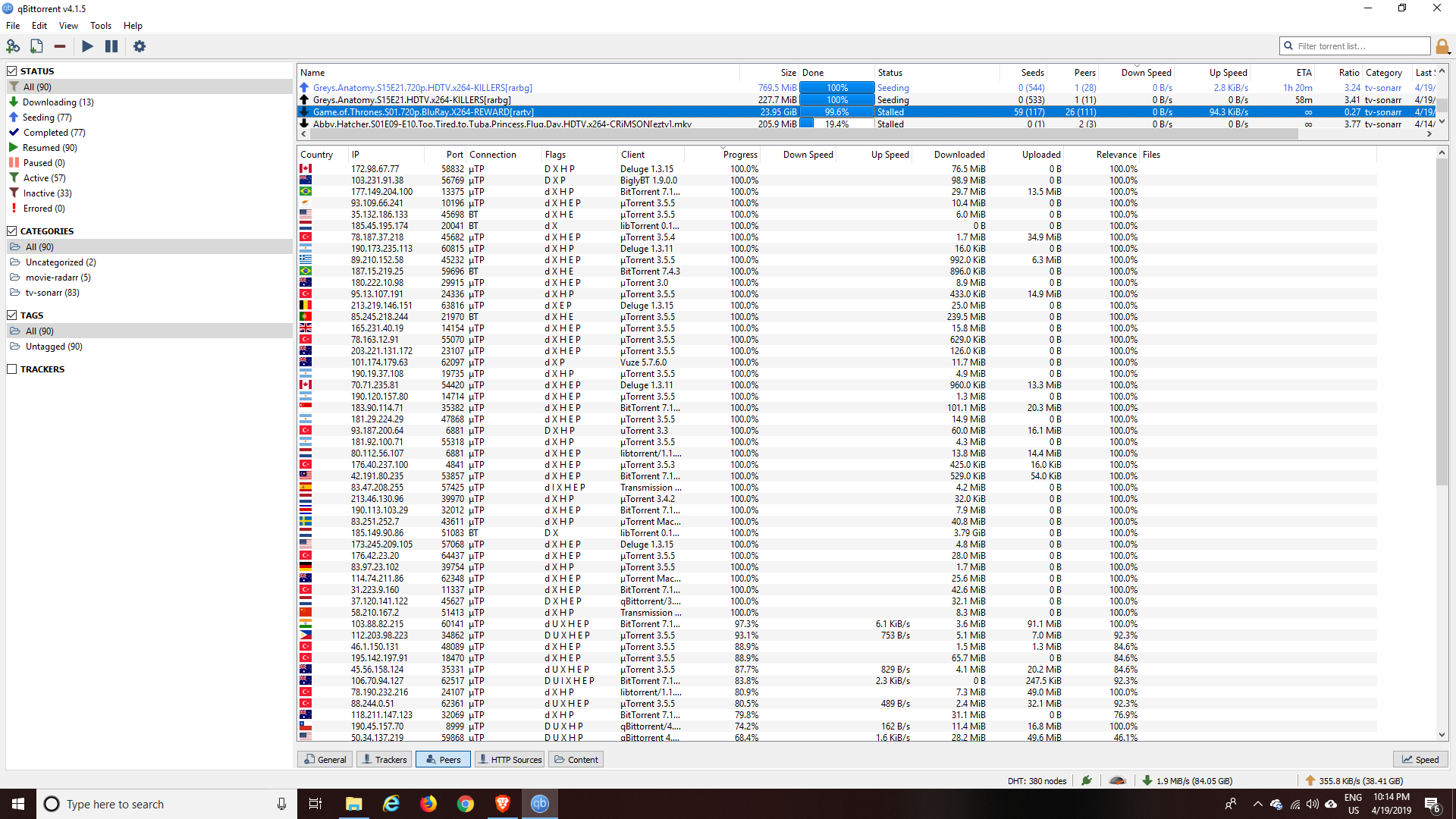The image size is (1456, 819).
Task: Click the Done progress bar of Game of Thrones
Action: [x=836, y=111]
